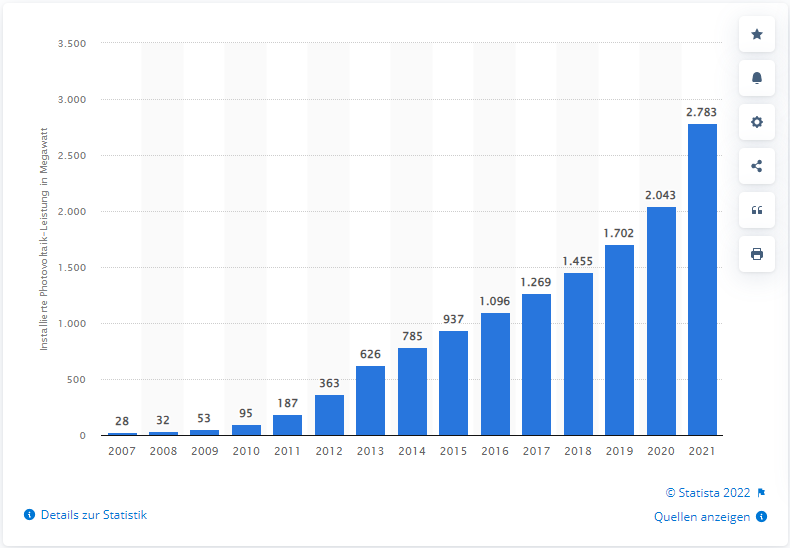Select the 2019 bar in chart
The width and height of the screenshot is (790, 548).
619,340
